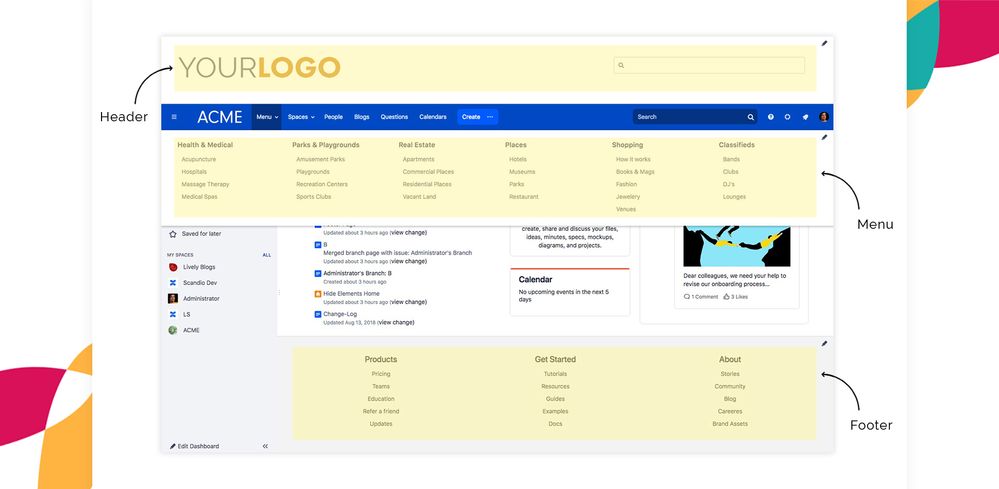Click the magnifier icon in blue Search bar

(x=751, y=117)
